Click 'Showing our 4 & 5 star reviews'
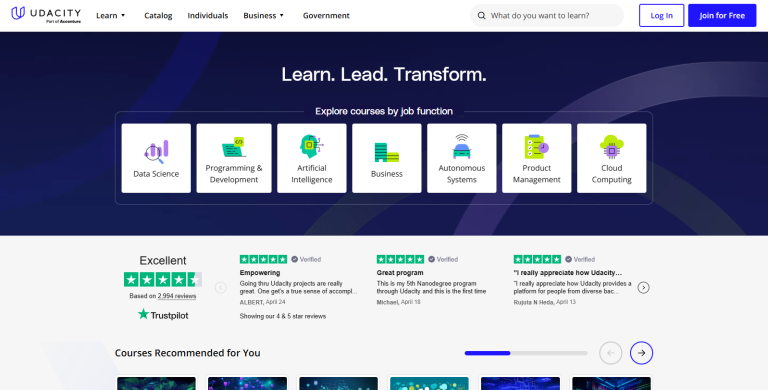This screenshot has height=390, width=768. pos(283,316)
